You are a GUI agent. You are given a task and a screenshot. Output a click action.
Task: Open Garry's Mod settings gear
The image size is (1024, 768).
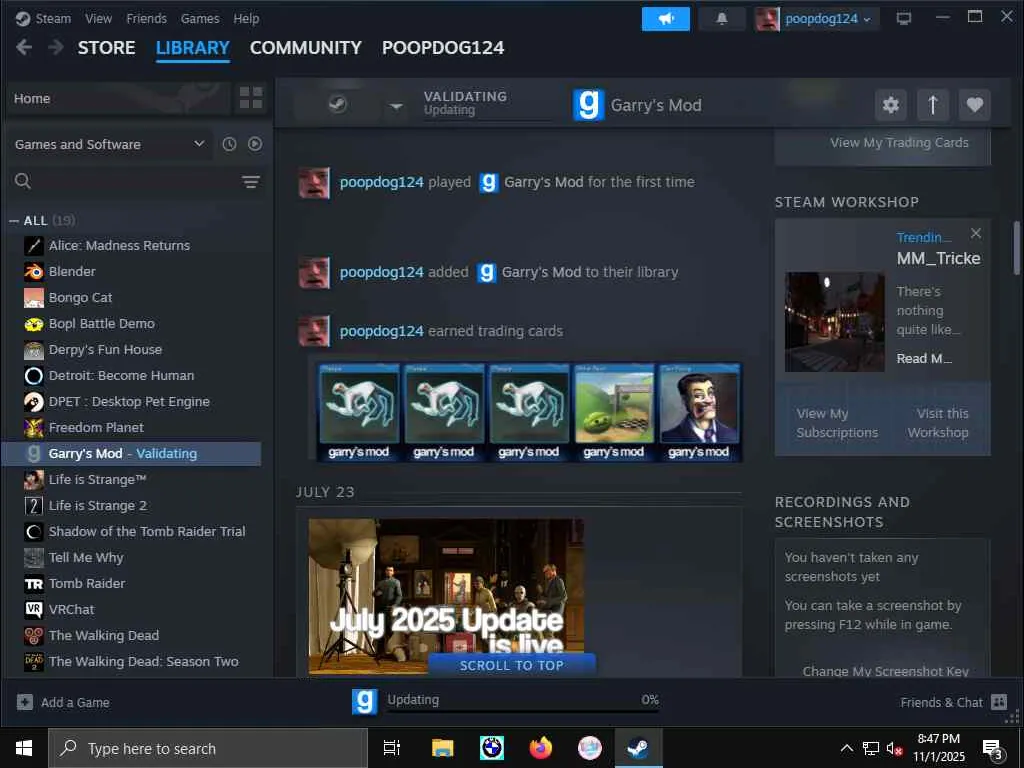[x=890, y=105]
